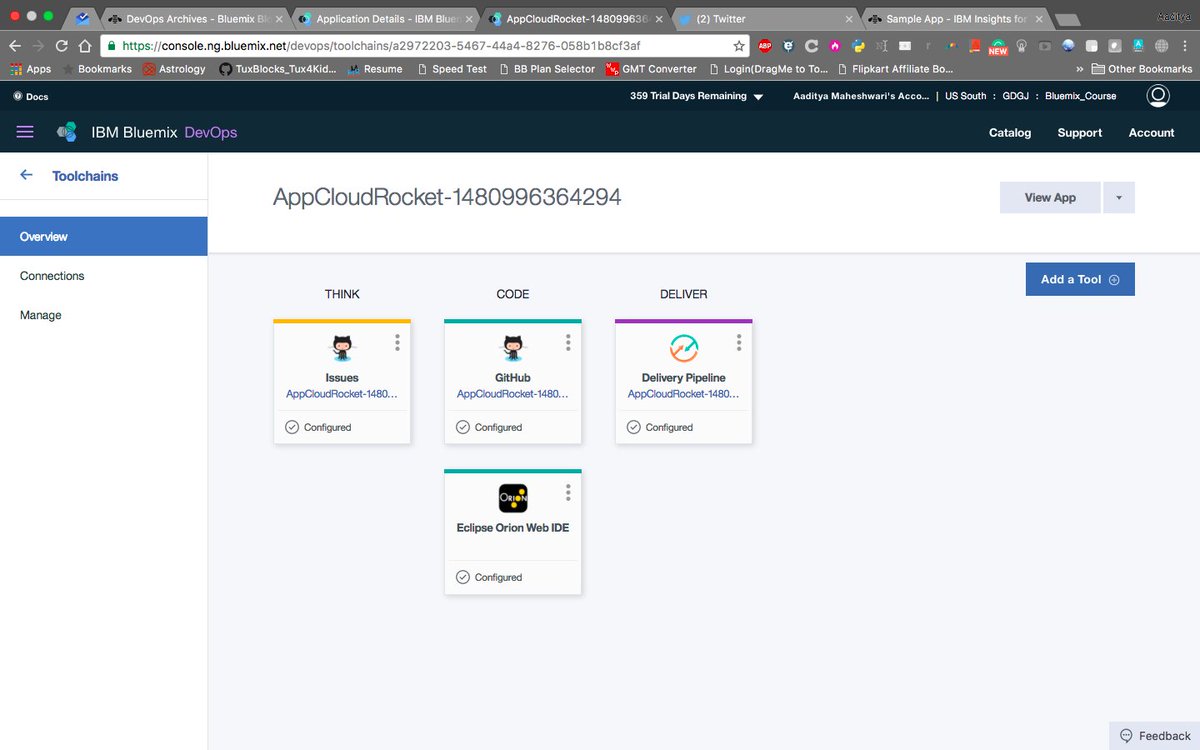Open the Speed Test bookmark
Image resolution: width=1200 pixels, height=750 pixels.
pos(452,69)
